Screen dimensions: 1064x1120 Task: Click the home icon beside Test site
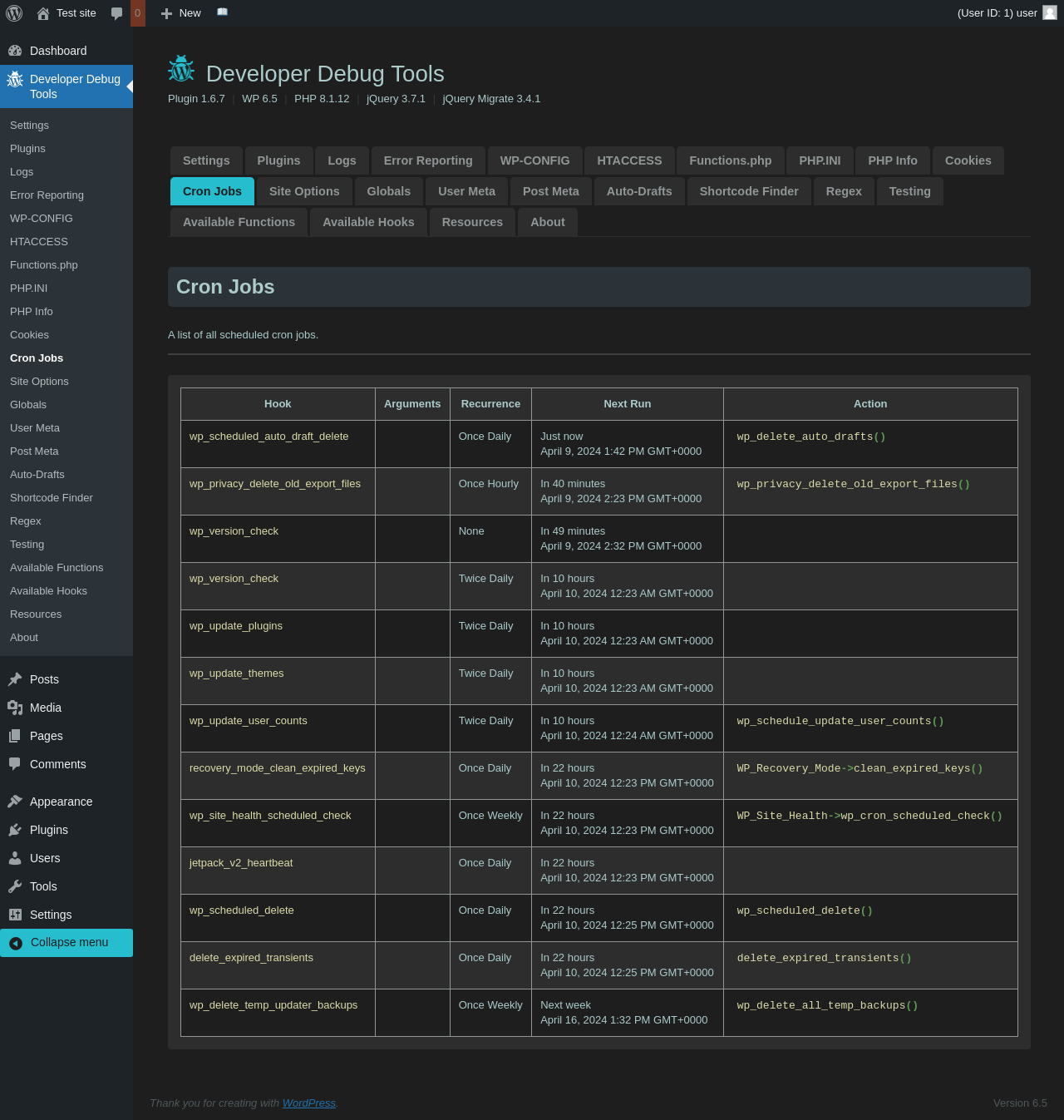click(43, 13)
